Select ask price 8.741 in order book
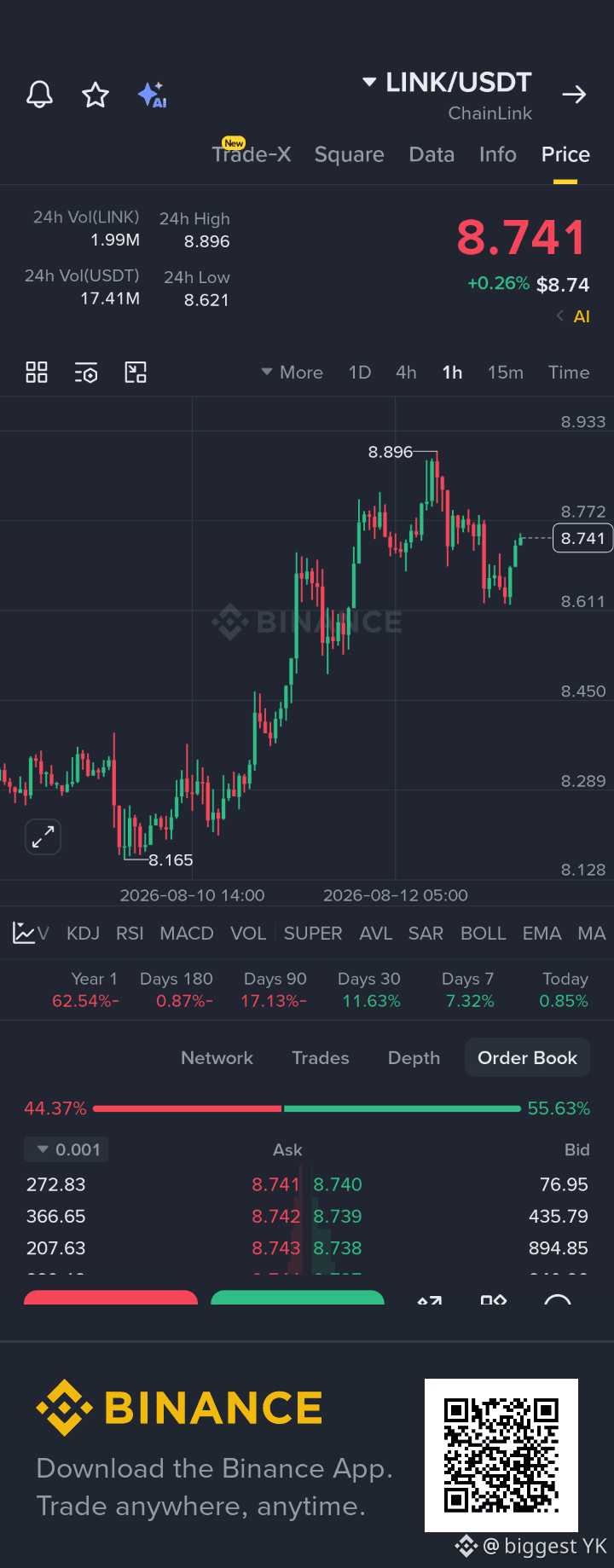The height and width of the screenshot is (1568, 614). coord(275,1184)
